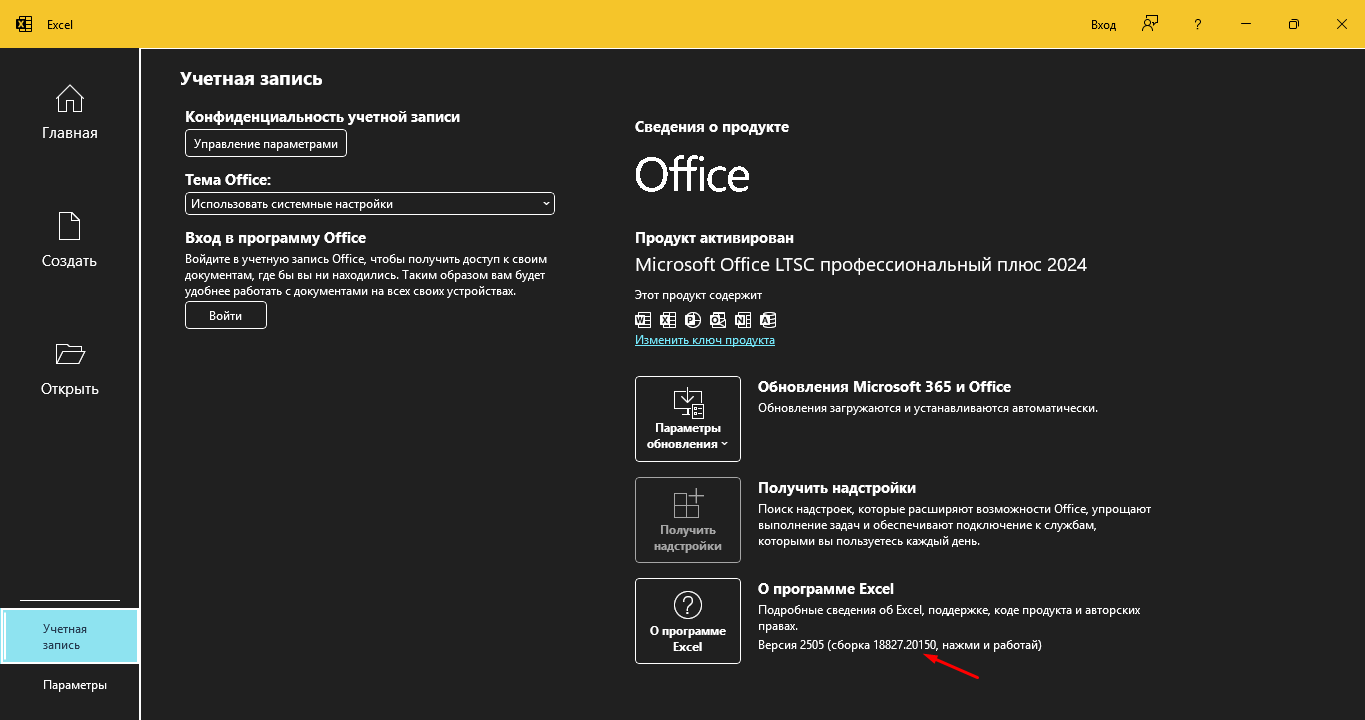Click the Excel logo in title bar
Viewport: 1365px width, 720px height.
[24, 24]
